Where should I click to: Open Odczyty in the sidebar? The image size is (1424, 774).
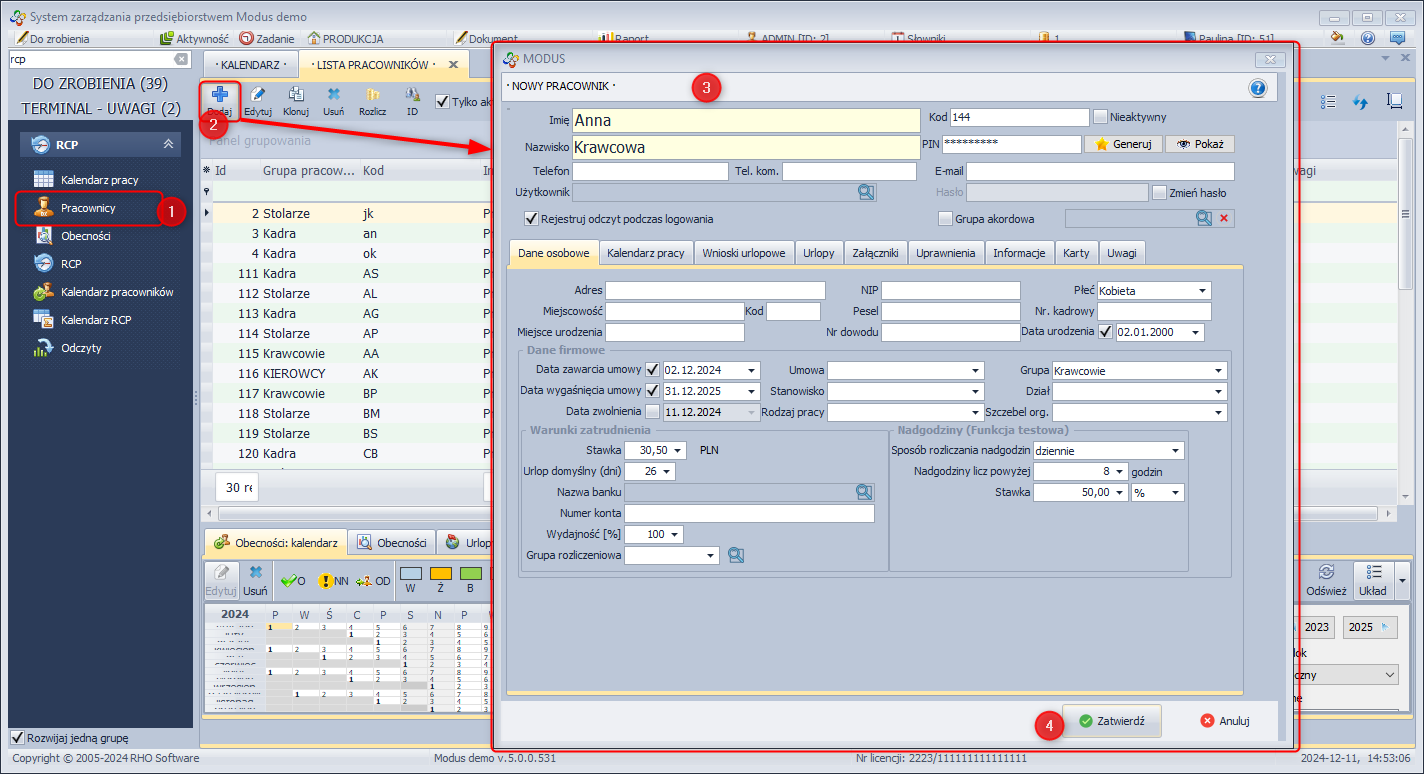(80, 348)
